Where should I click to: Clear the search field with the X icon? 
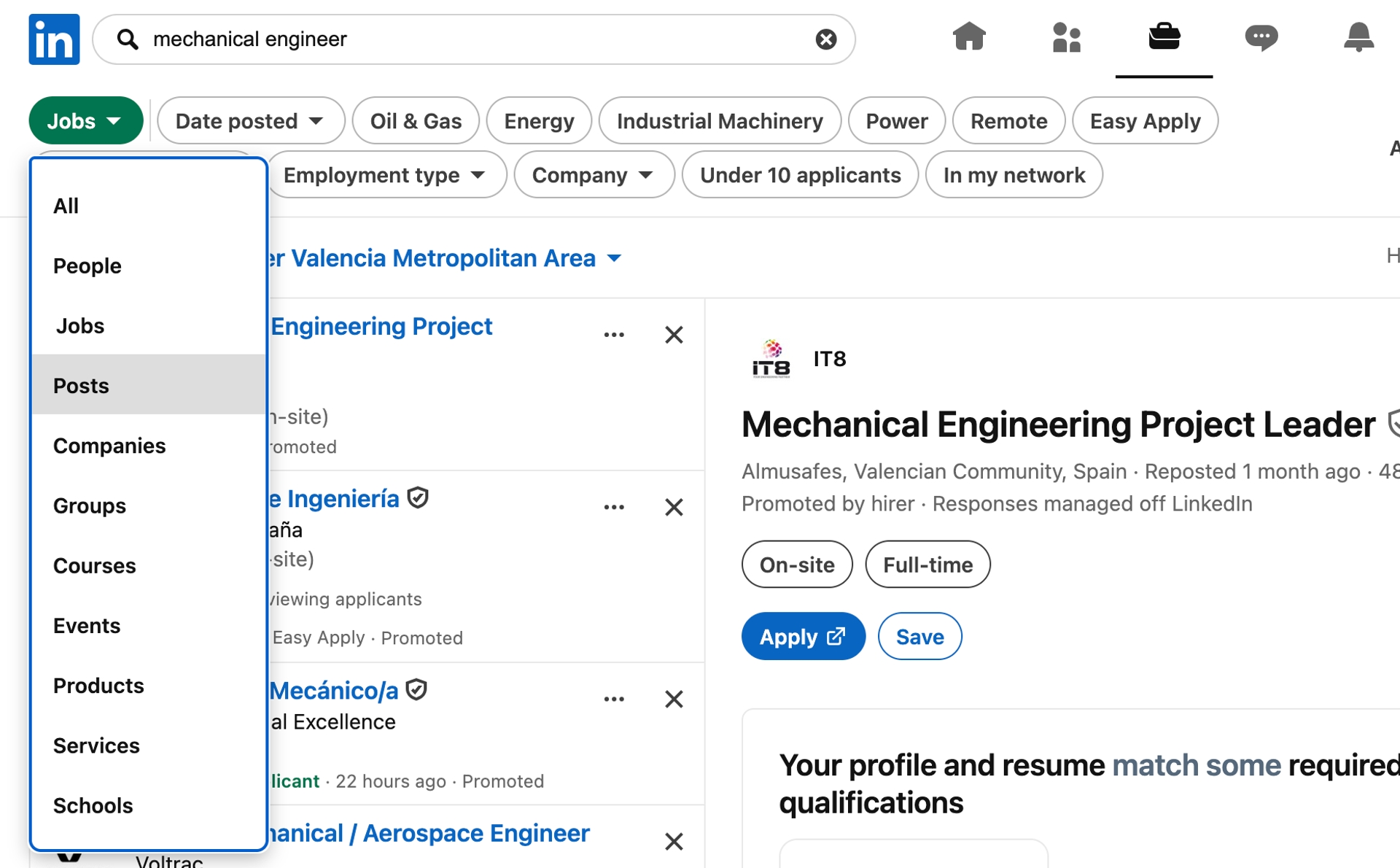point(825,39)
